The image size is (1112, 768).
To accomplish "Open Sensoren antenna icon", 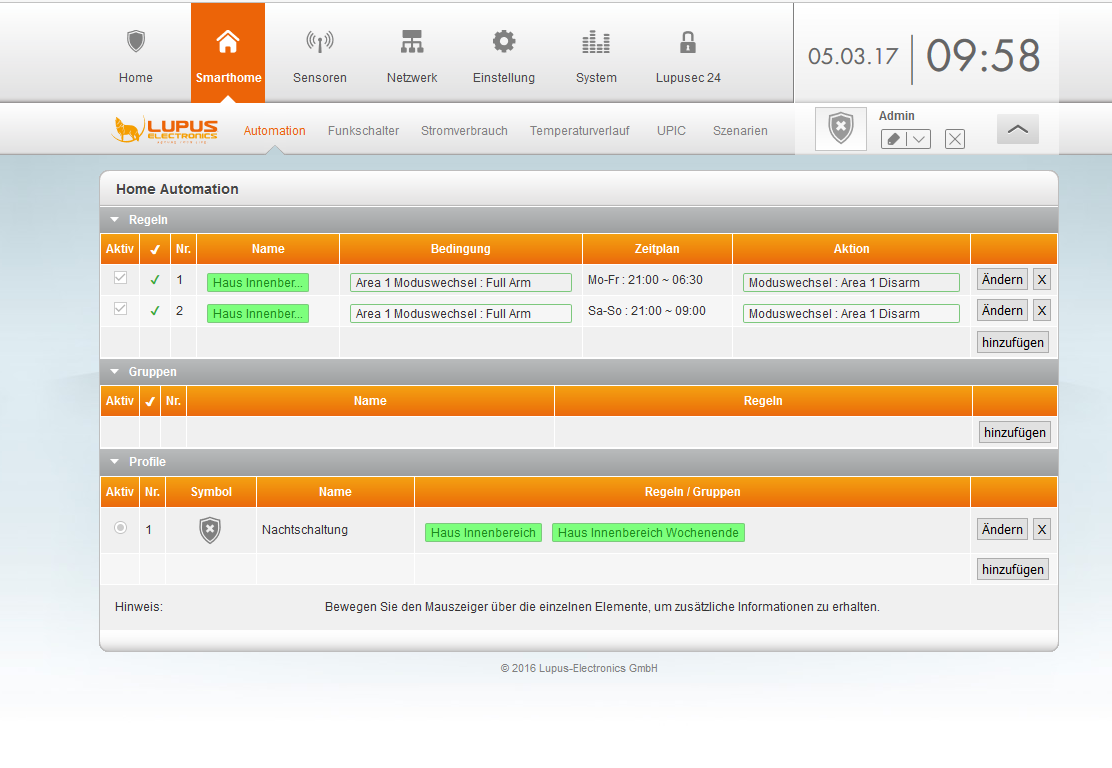I will (319, 42).
